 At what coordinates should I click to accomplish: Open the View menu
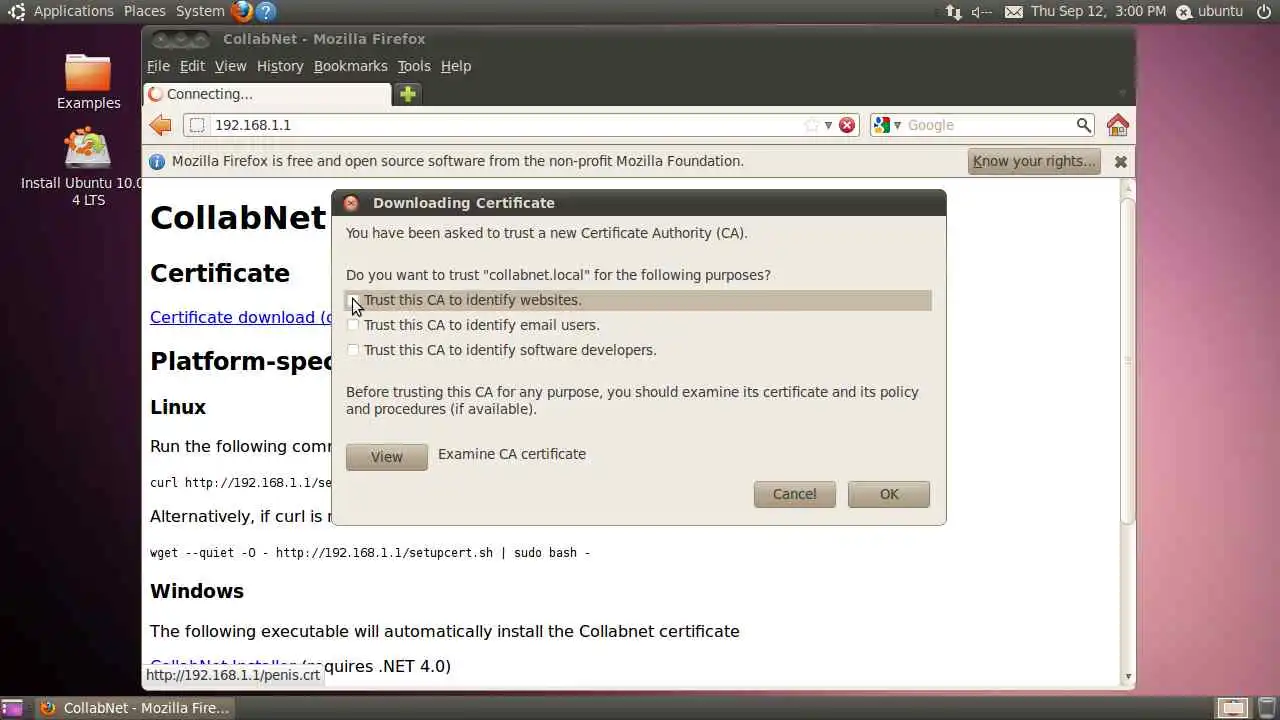pyautogui.click(x=230, y=66)
